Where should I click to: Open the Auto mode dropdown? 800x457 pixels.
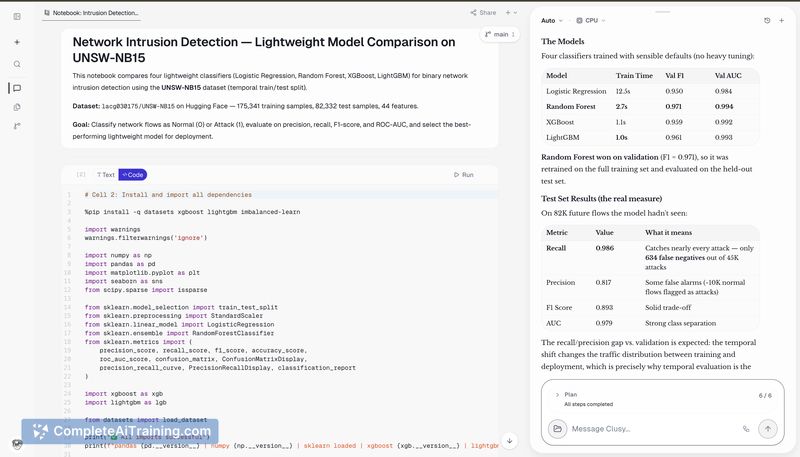pyautogui.click(x=552, y=20)
